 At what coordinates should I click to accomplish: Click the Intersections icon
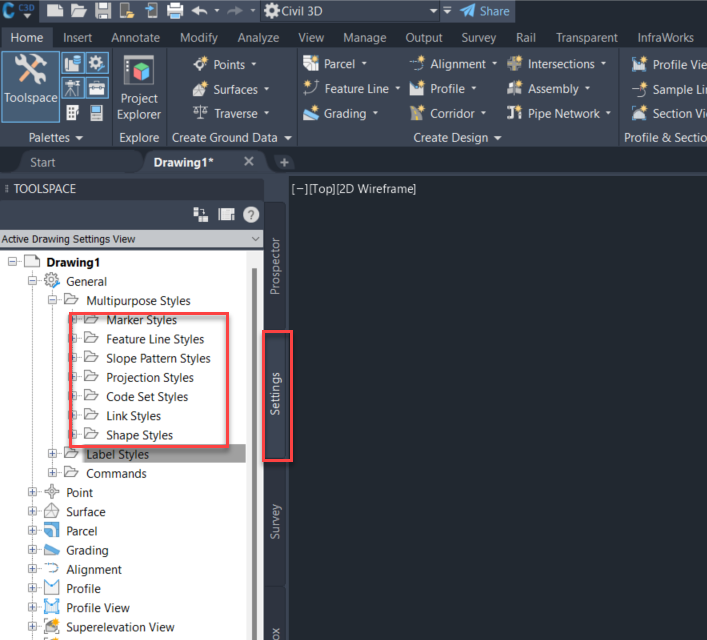point(514,64)
